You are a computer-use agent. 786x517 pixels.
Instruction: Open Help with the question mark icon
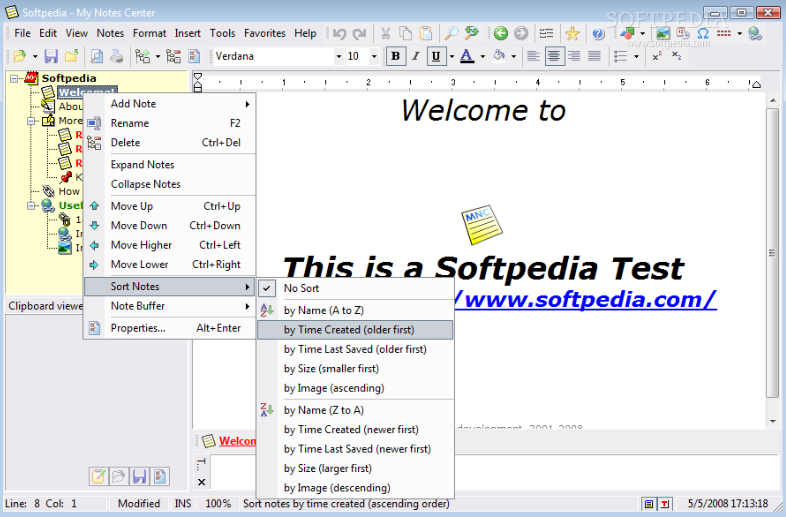(x=598, y=34)
